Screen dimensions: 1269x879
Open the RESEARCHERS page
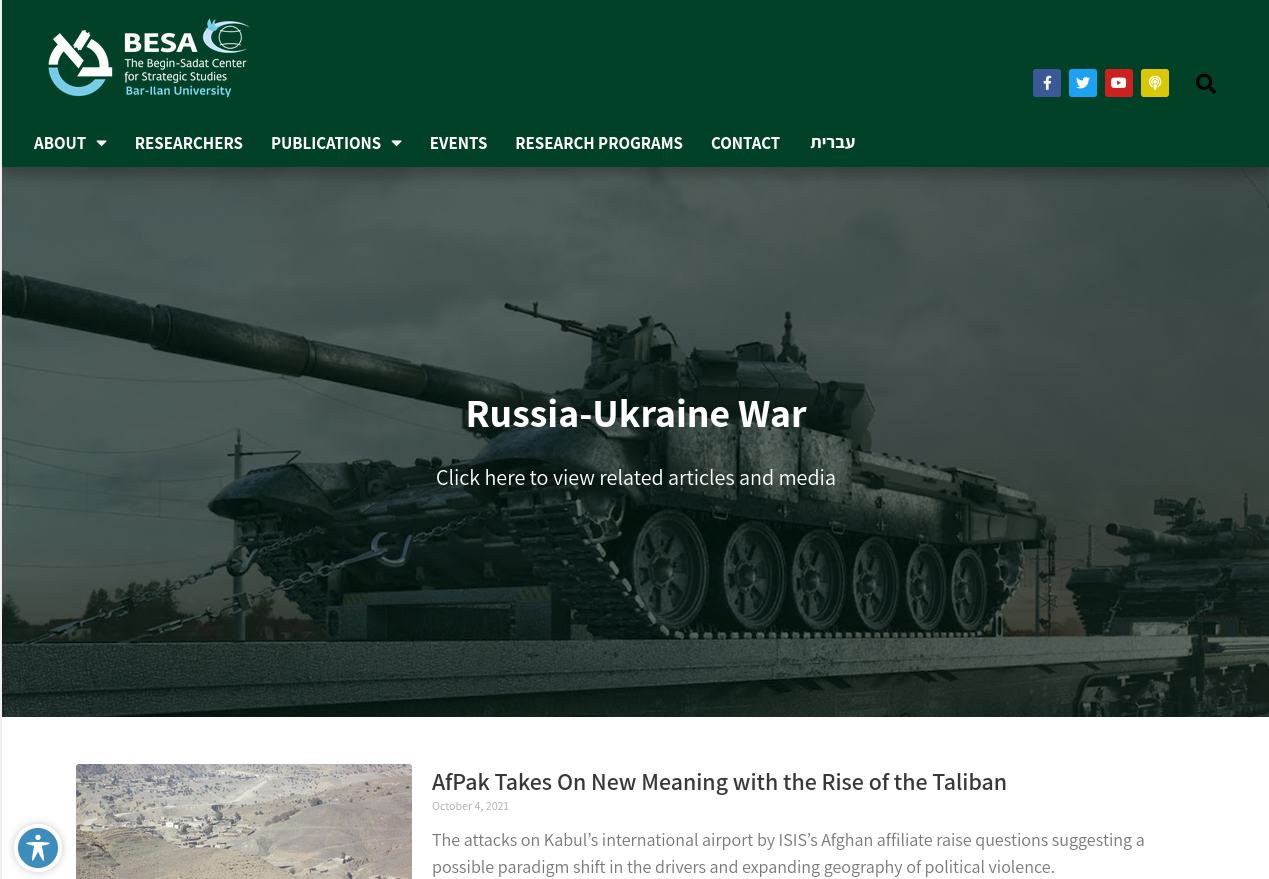point(188,142)
